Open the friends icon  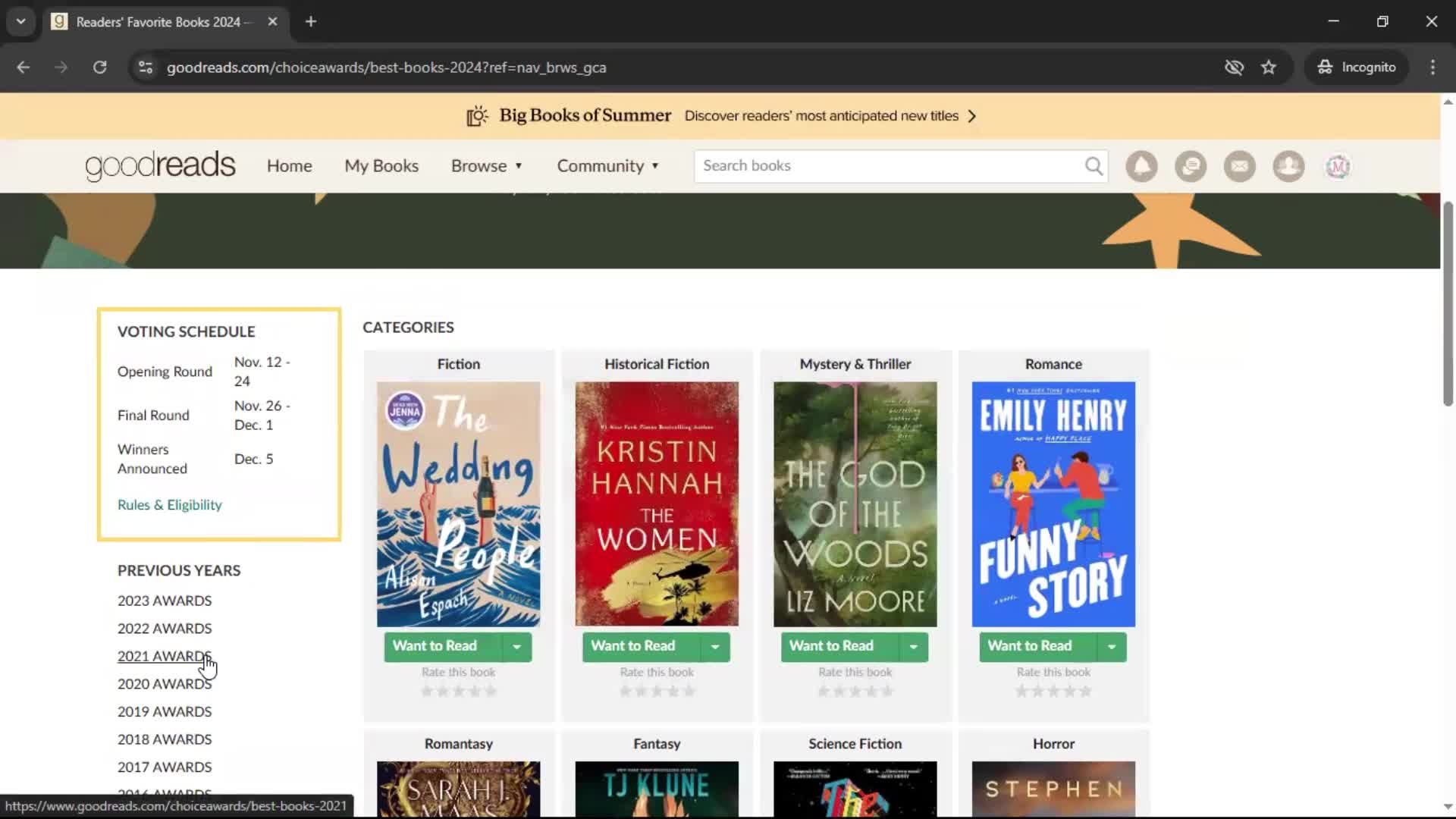[x=1288, y=166]
